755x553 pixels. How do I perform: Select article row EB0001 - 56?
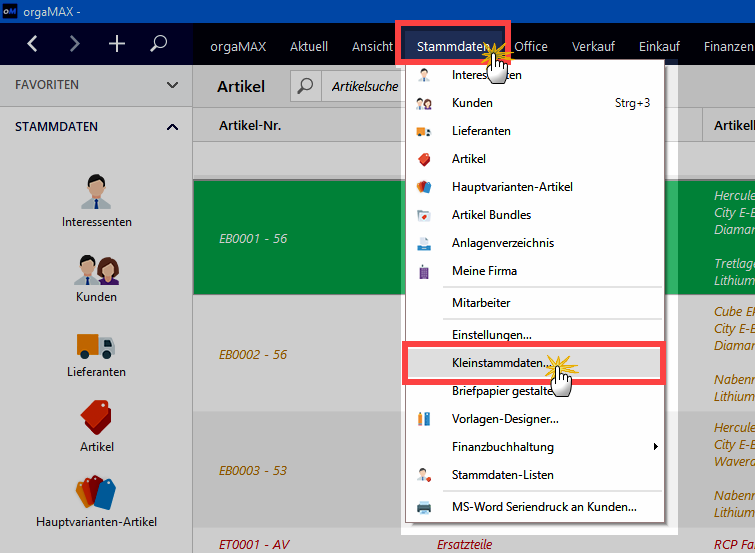(253, 238)
